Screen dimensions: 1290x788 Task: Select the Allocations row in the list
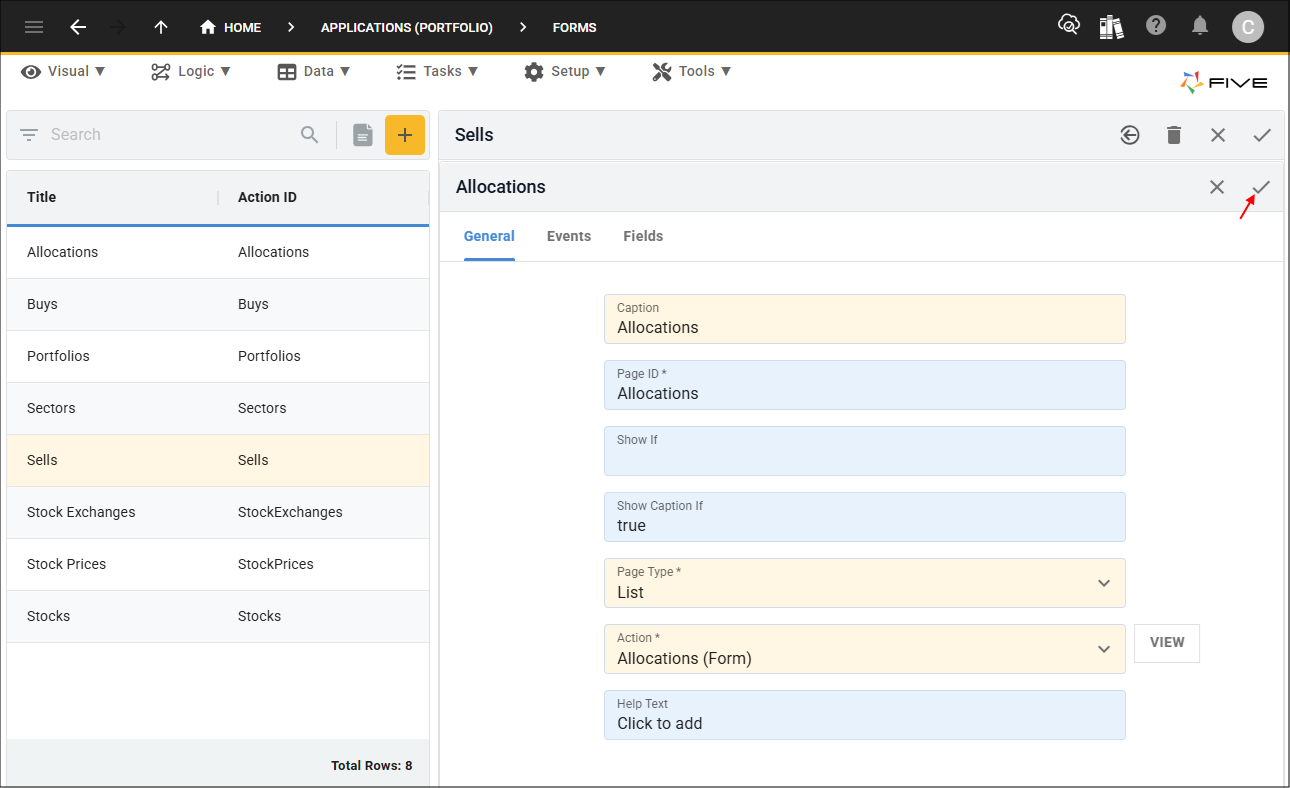[x=218, y=252]
